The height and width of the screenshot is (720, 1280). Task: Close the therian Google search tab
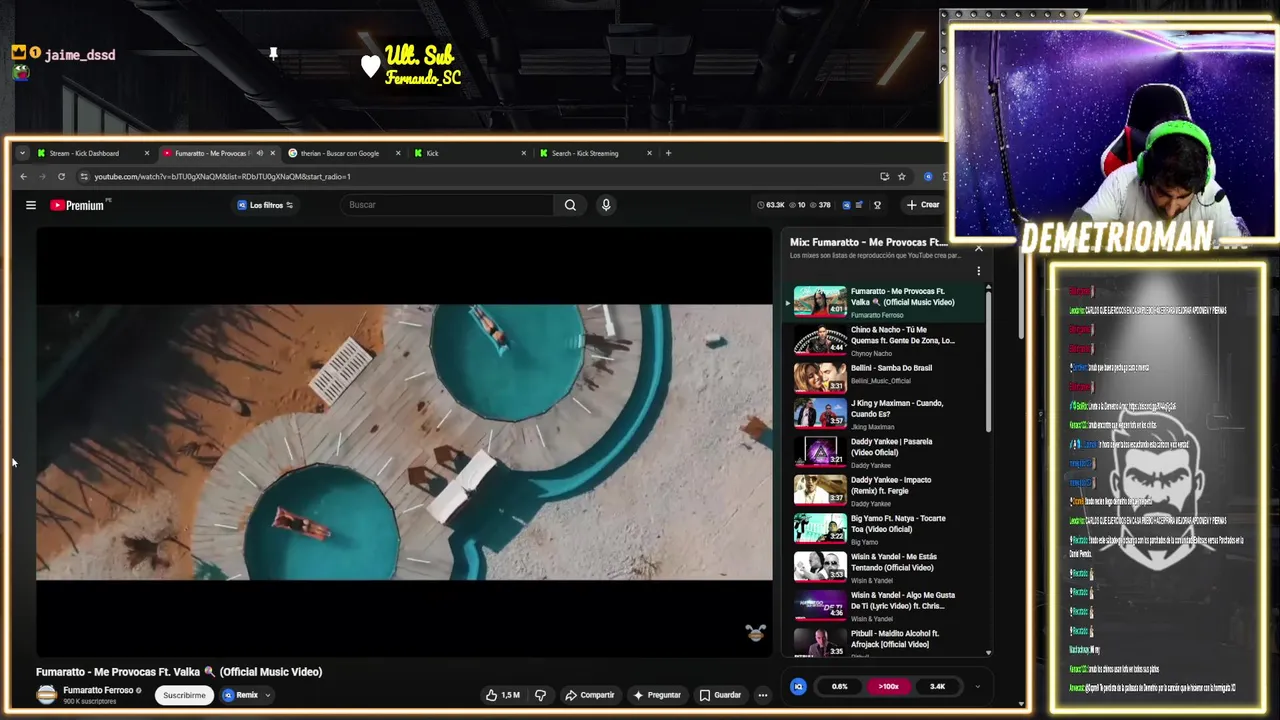(x=397, y=153)
